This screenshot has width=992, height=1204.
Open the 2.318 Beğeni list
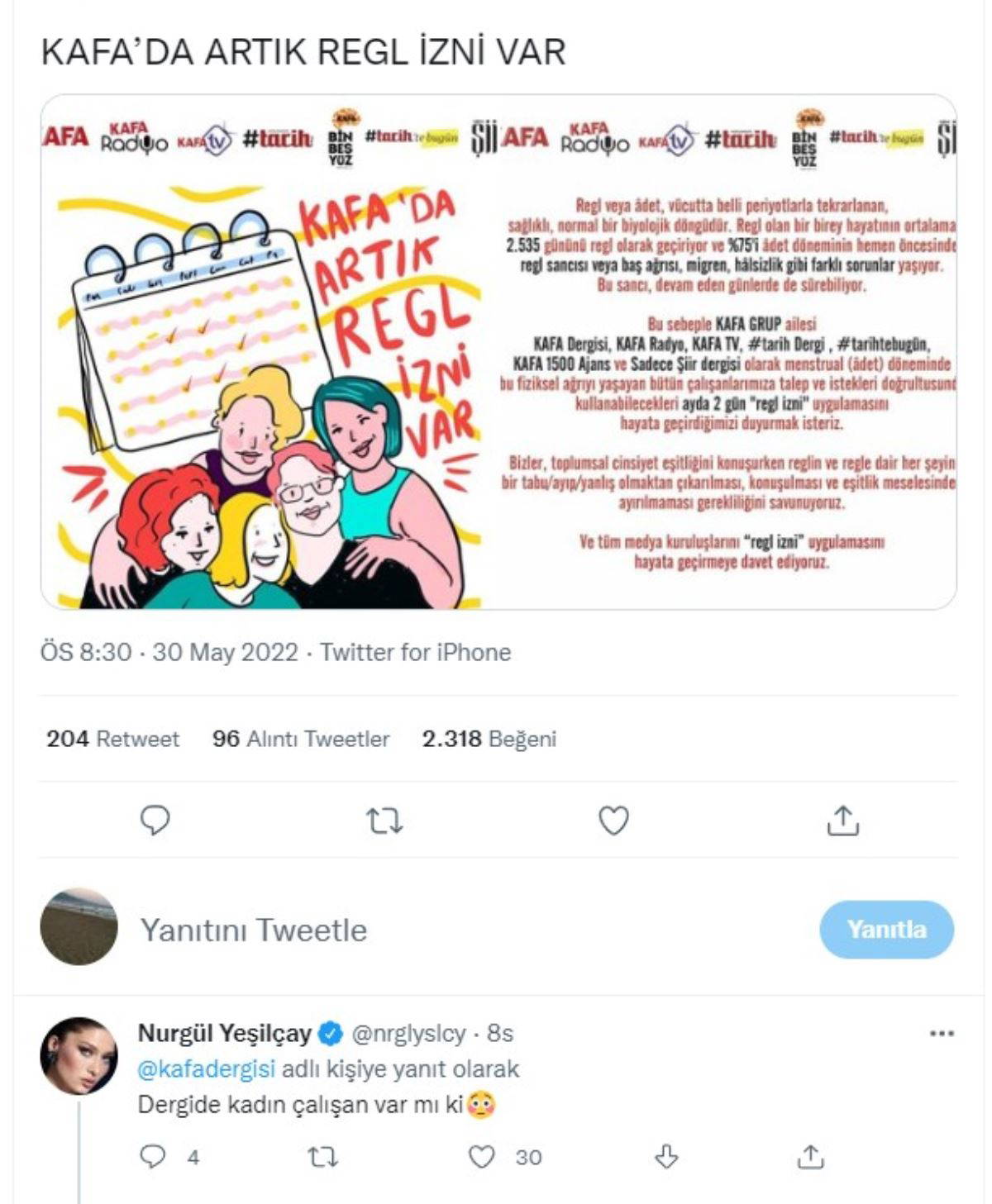(489, 739)
